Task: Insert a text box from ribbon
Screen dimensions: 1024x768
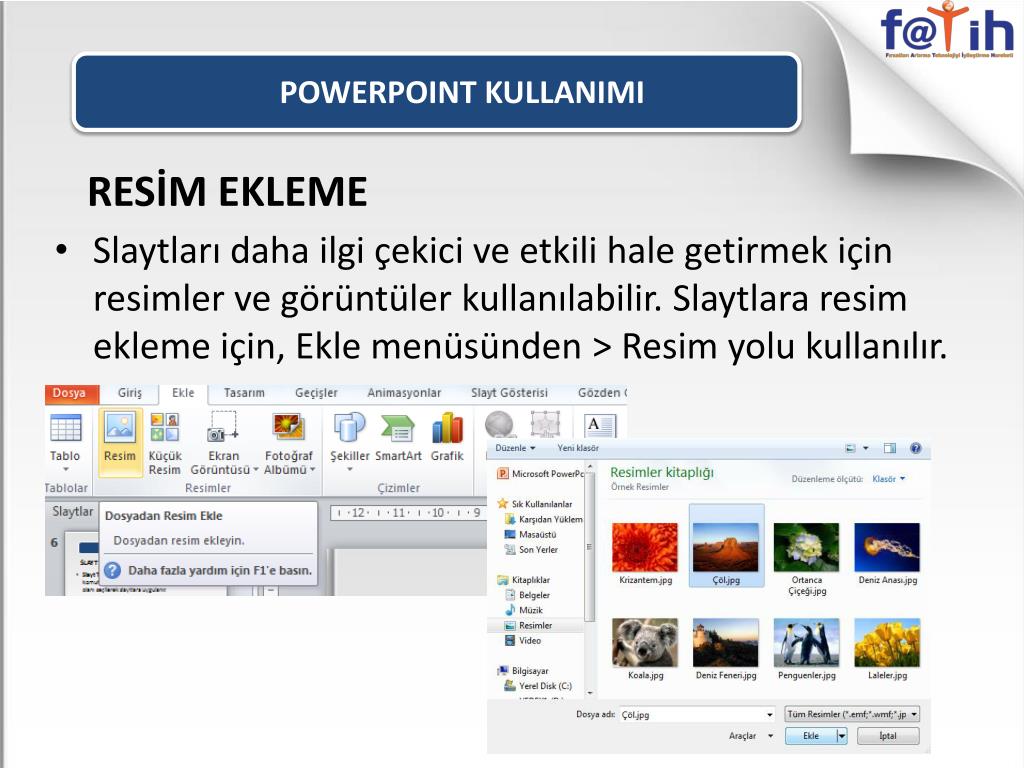Action: pyautogui.click(x=600, y=426)
